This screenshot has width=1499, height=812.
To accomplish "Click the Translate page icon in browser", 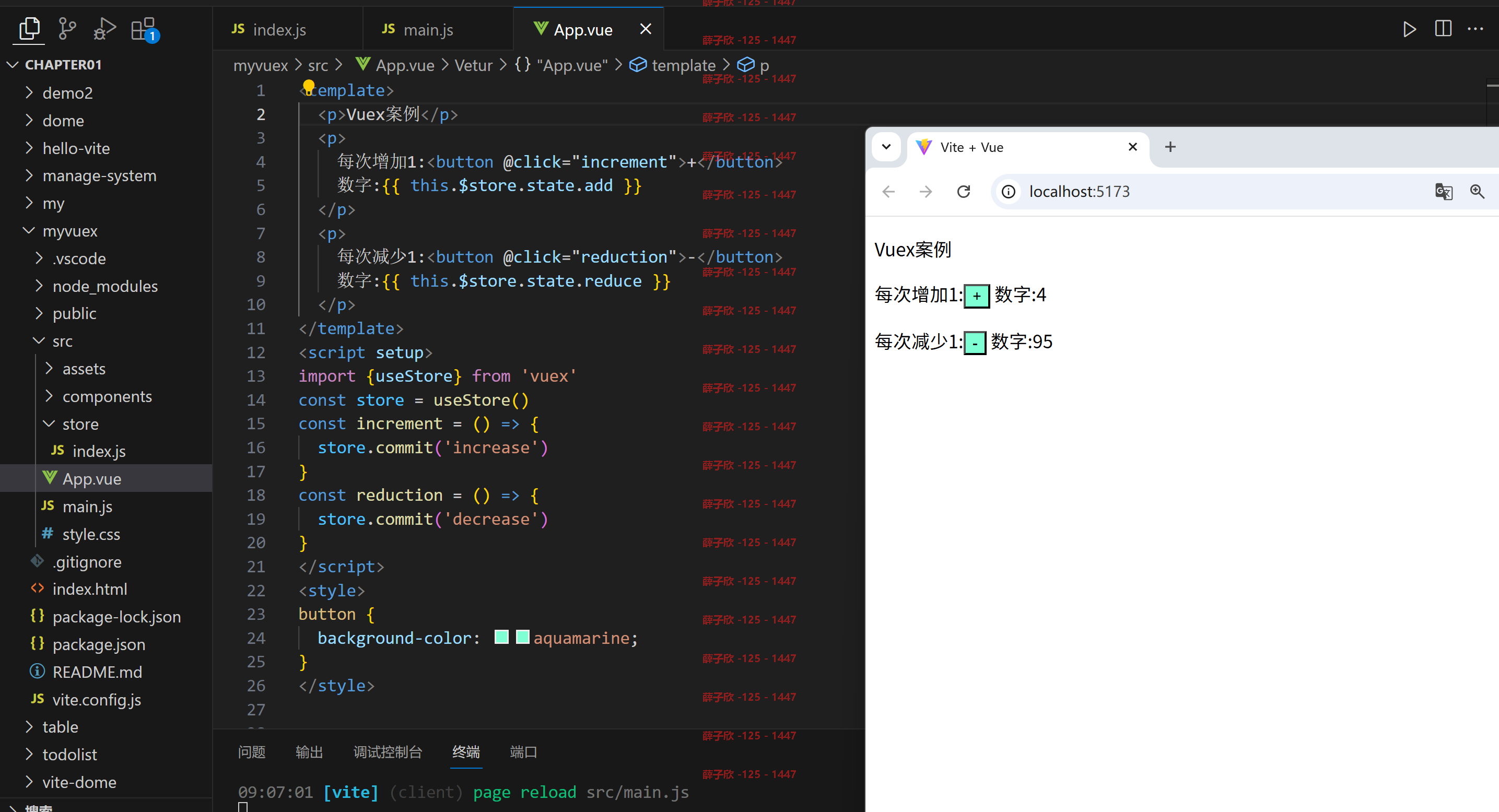I will pyautogui.click(x=1444, y=191).
